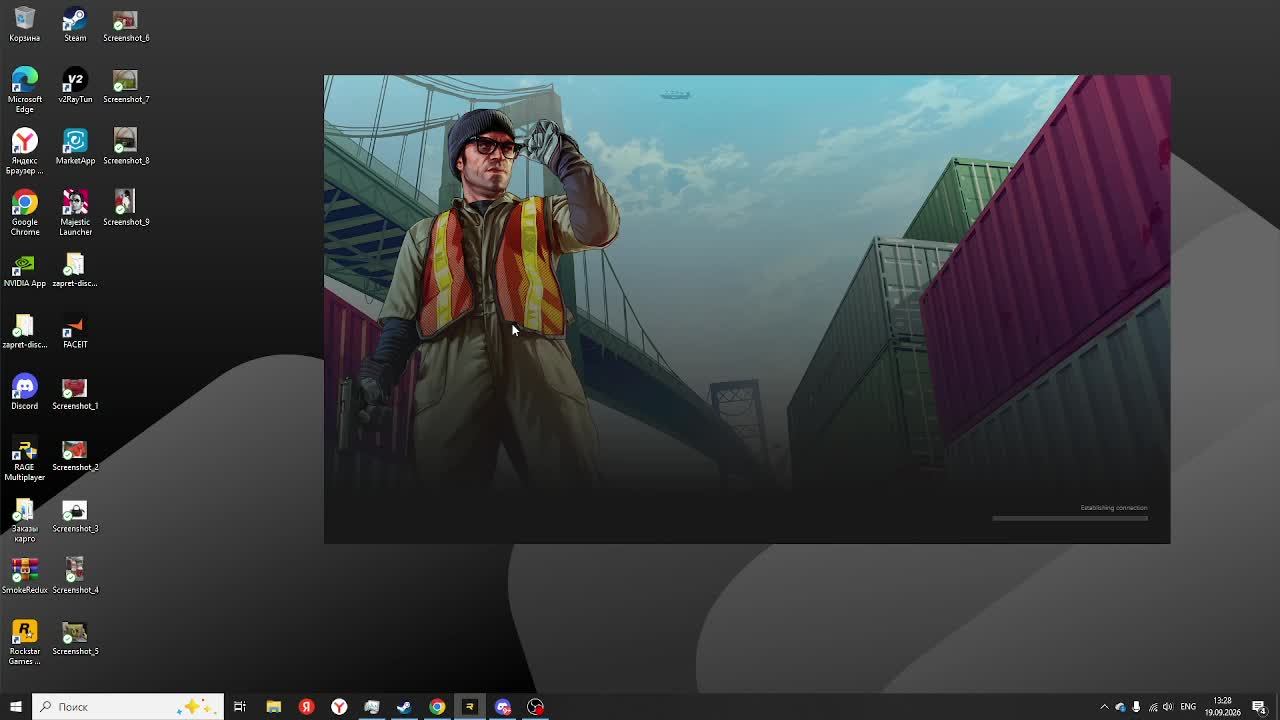This screenshot has height=720, width=1280.
Task: Open the Заказы карго desktop file
Action: (x=24, y=520)
